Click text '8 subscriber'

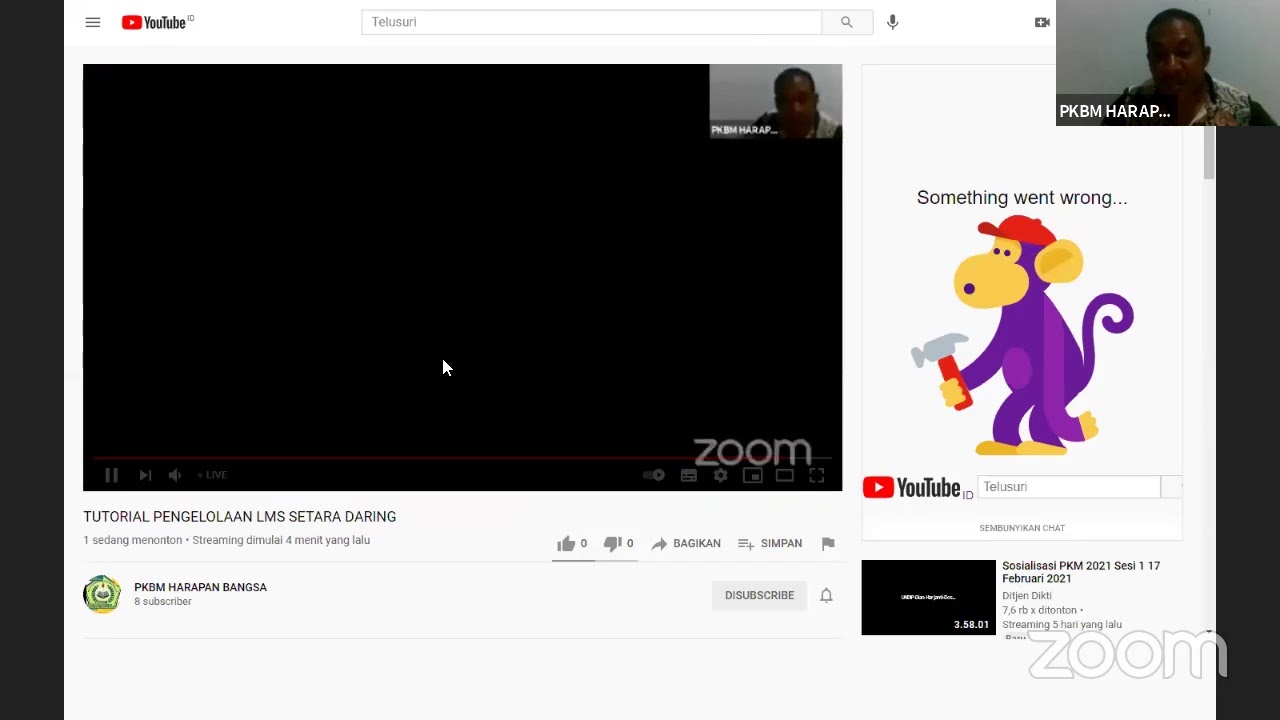point(163,602)
